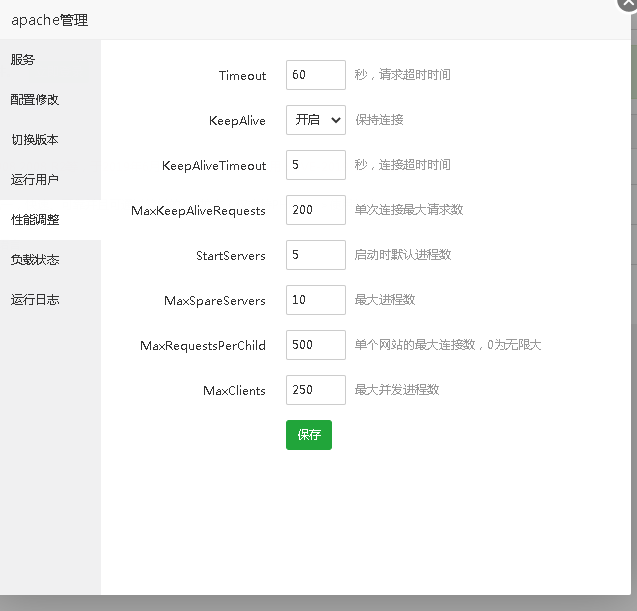The height and width of the screenshot is (611, 637).
Task: Click the StartServers label
Action: (231, 256)
